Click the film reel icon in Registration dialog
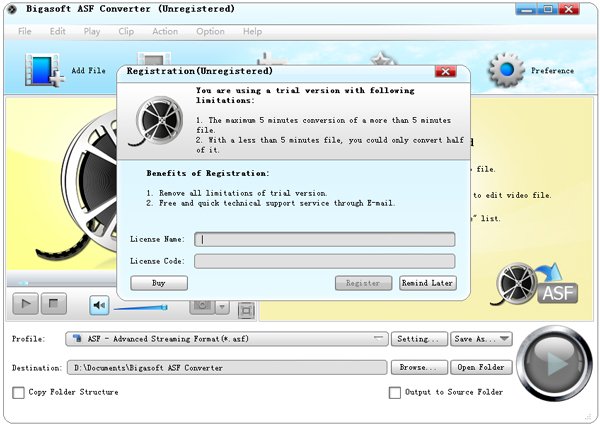600x426 pixels. point(157,121)
